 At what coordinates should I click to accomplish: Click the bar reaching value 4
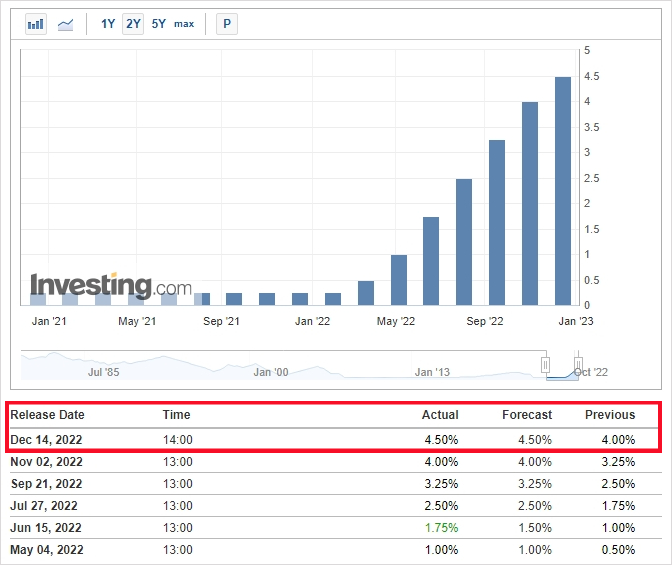(530, 204)
